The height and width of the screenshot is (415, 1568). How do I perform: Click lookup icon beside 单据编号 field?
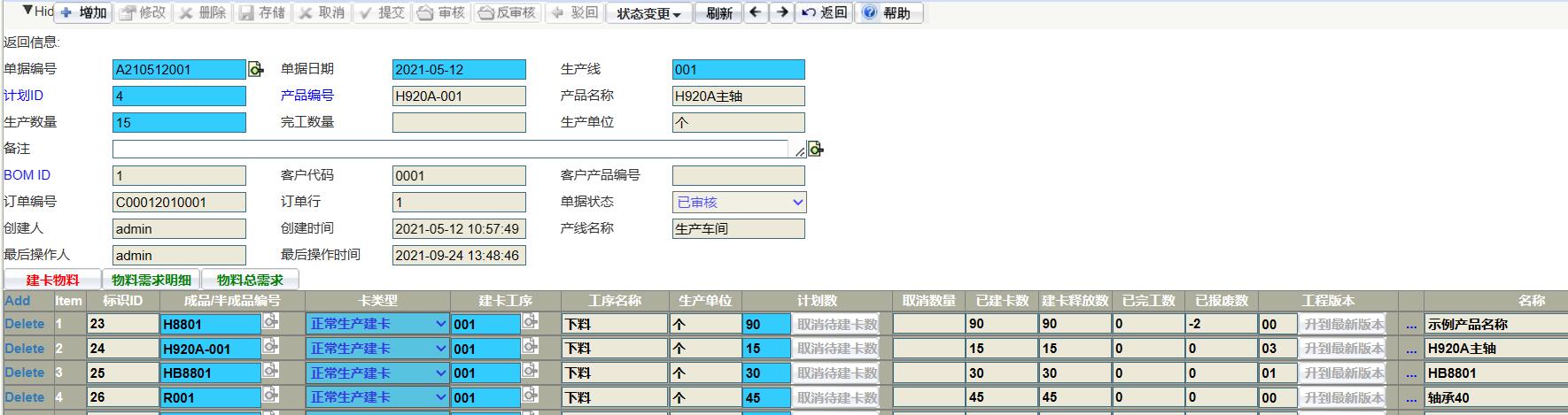click(255, 69)
